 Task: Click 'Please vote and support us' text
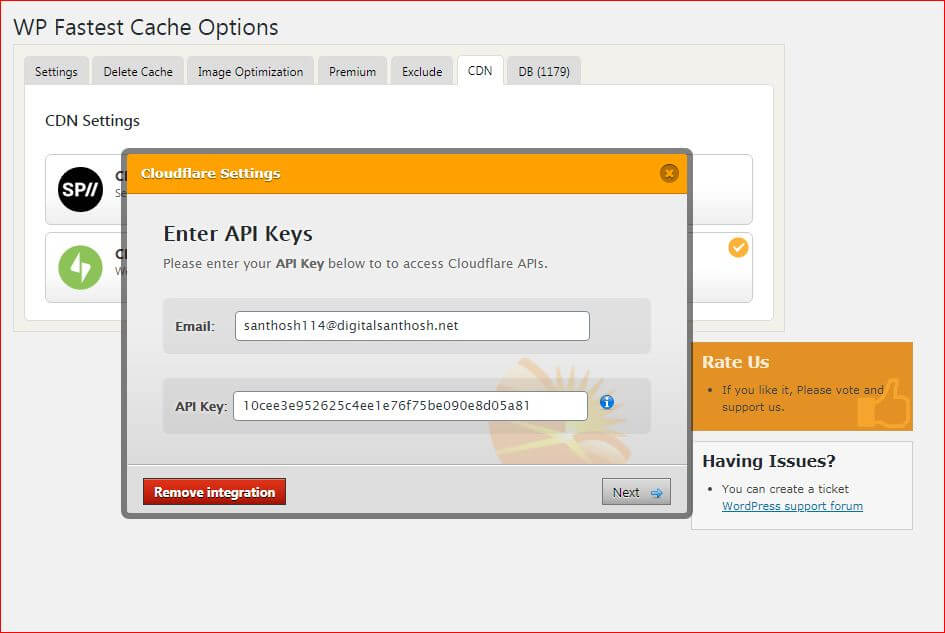(803, 398)
